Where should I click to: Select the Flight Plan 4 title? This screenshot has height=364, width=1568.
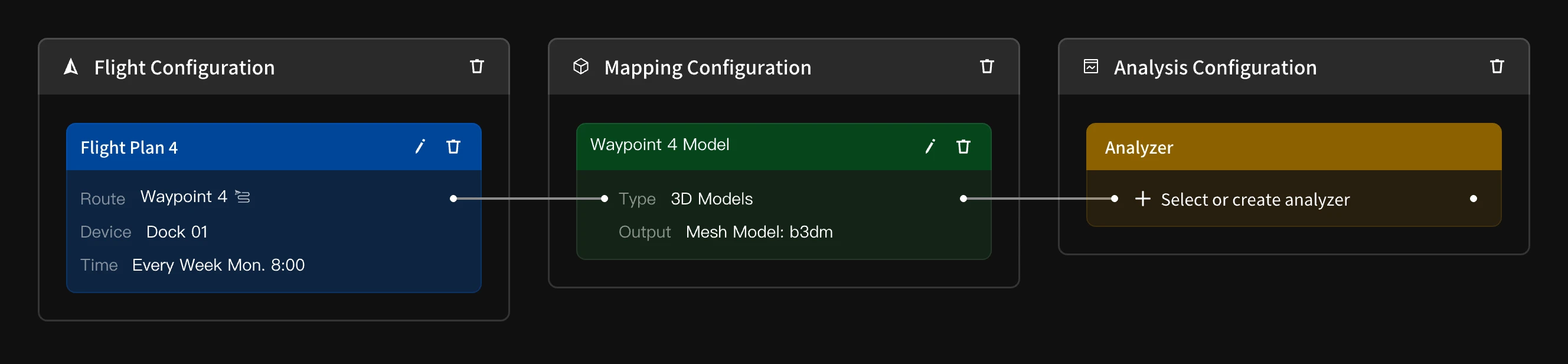[129, 148]
